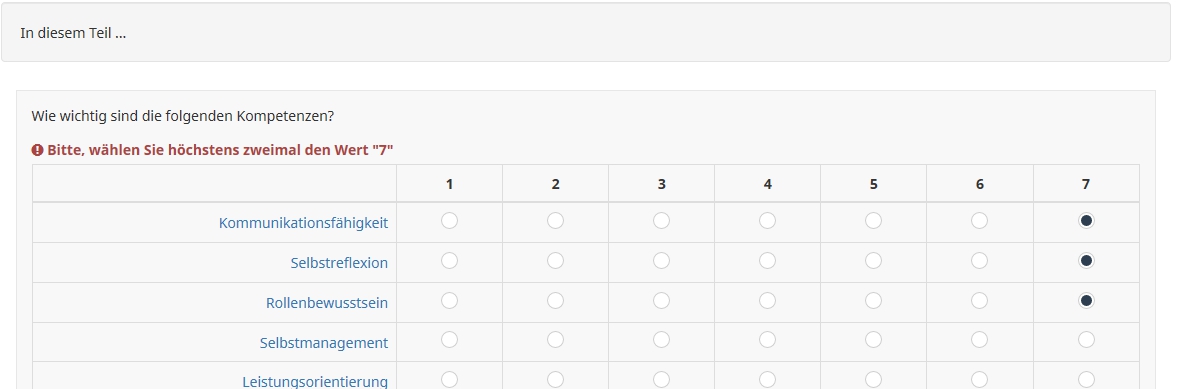Select rating 3 for Rollenbewusstsein
The width and height of the screenshot is (1195, 389).
[x=662, y=301]
